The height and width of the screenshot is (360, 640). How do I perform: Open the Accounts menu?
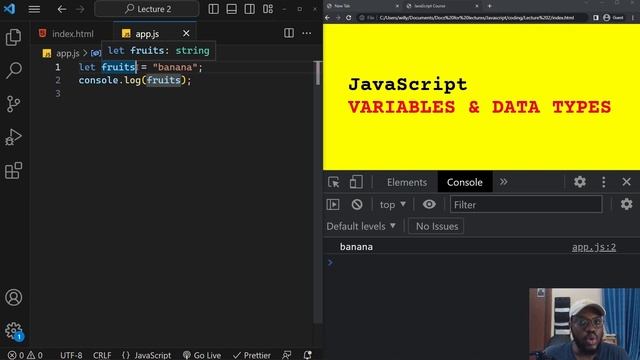[x=13, y=297]
